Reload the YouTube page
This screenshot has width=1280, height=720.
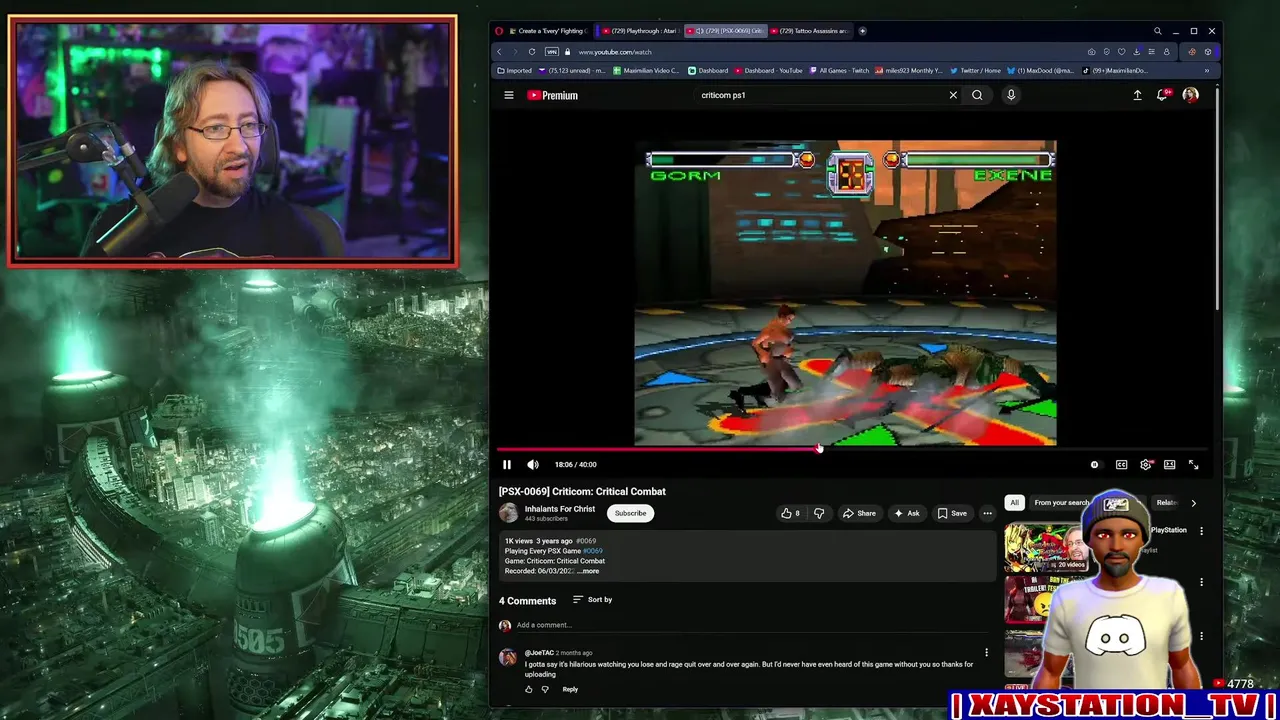click(531, 52)
